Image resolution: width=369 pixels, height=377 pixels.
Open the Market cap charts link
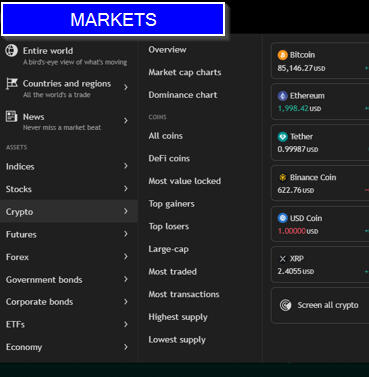tap(185, 72)
